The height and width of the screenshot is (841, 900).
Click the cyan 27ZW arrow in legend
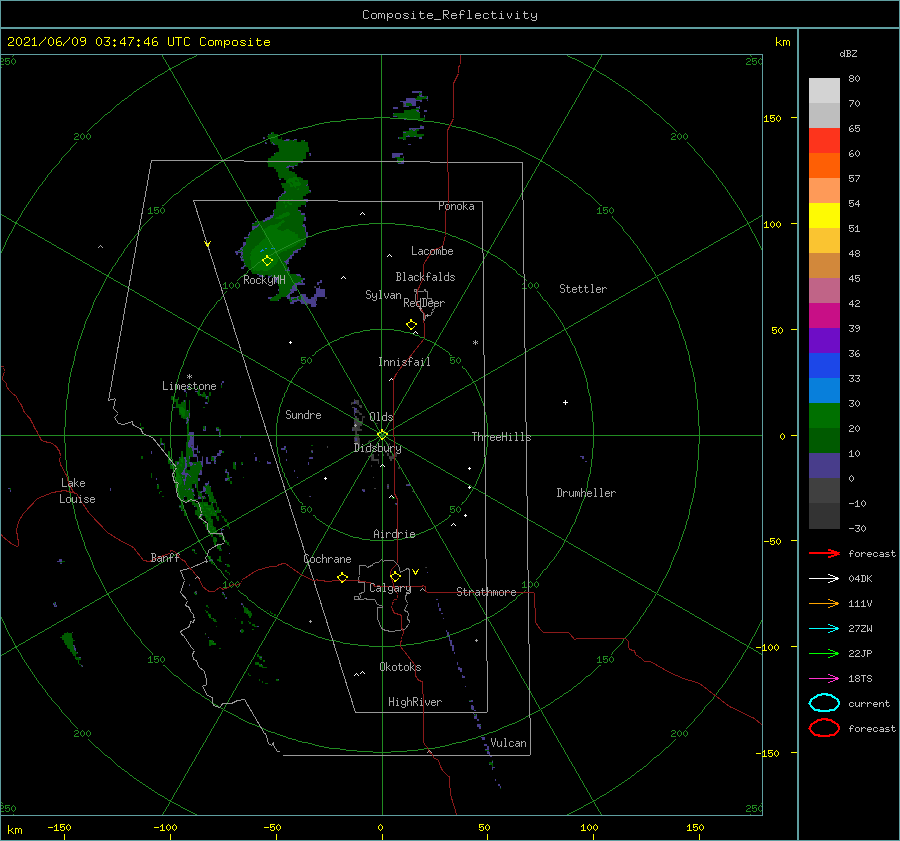824,629
